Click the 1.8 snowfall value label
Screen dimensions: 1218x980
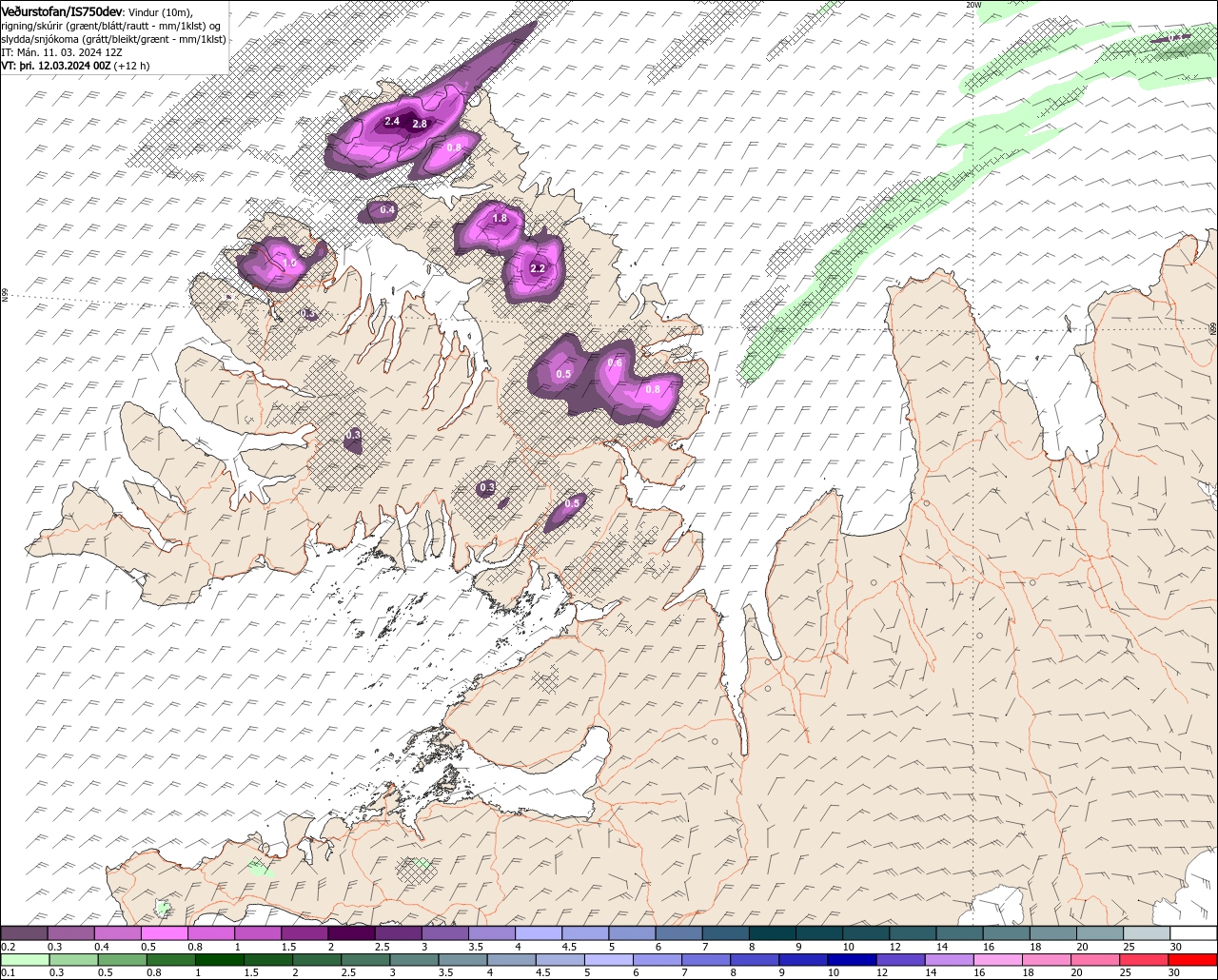500,219
